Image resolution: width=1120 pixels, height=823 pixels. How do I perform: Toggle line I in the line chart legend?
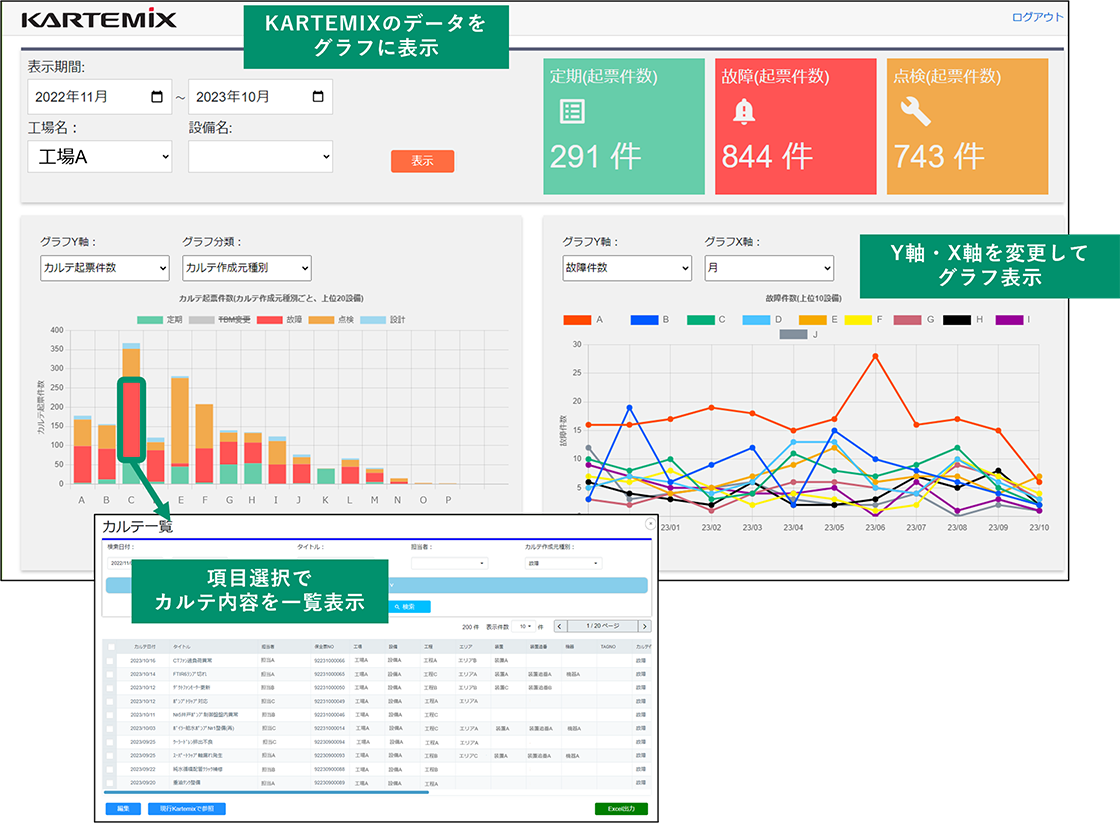pyautogui.click(x=1013, y=320)
